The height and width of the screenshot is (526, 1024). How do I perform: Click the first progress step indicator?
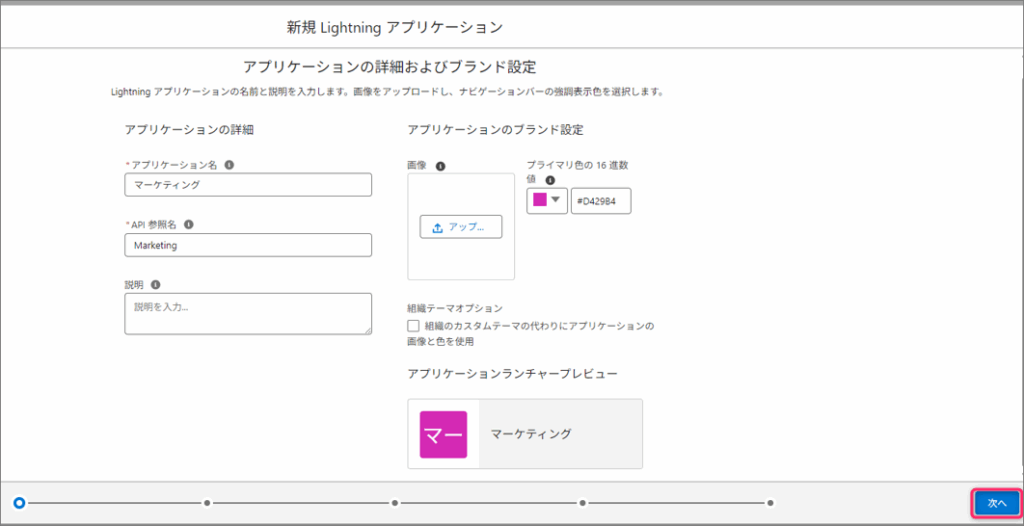19,503
